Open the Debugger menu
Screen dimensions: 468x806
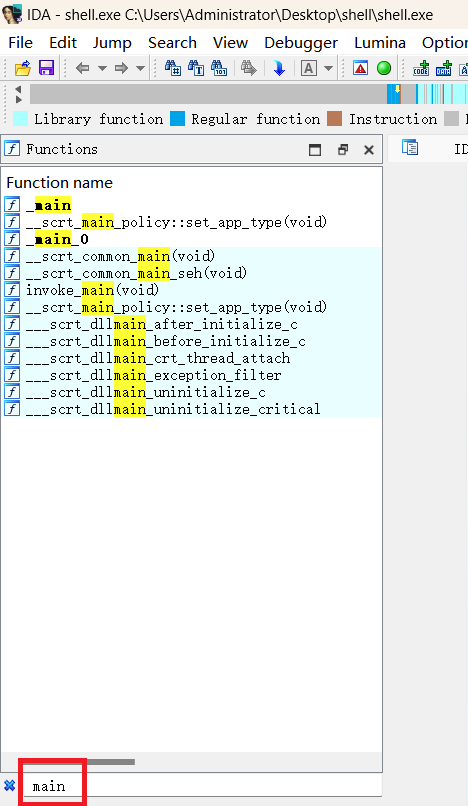pos(301,43)
